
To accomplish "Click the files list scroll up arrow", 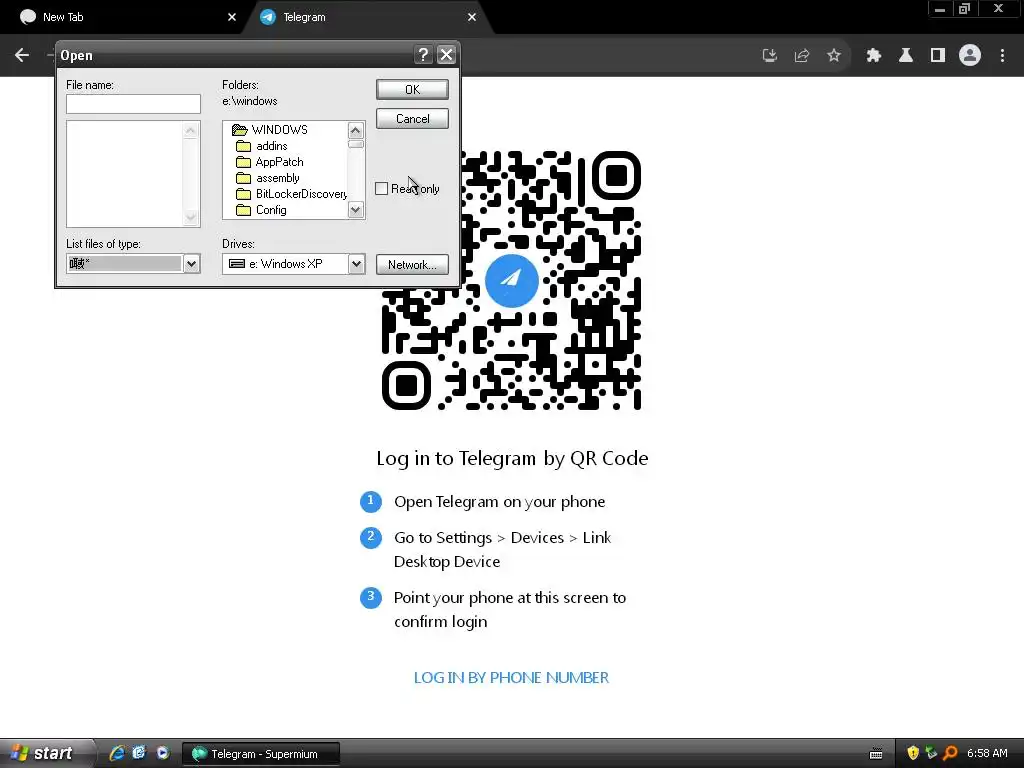I will [190, 131].
